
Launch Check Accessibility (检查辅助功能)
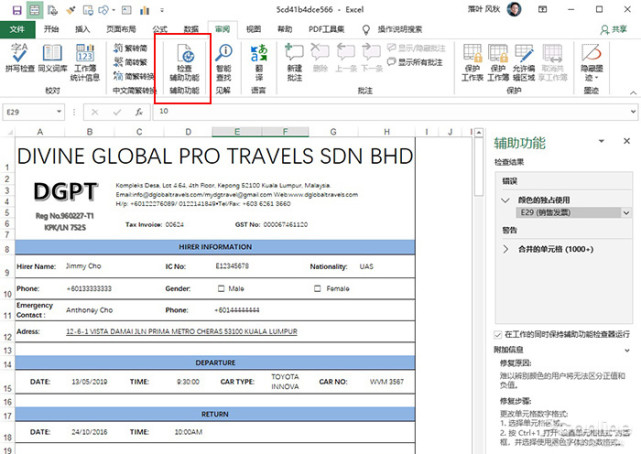point(184,62)
